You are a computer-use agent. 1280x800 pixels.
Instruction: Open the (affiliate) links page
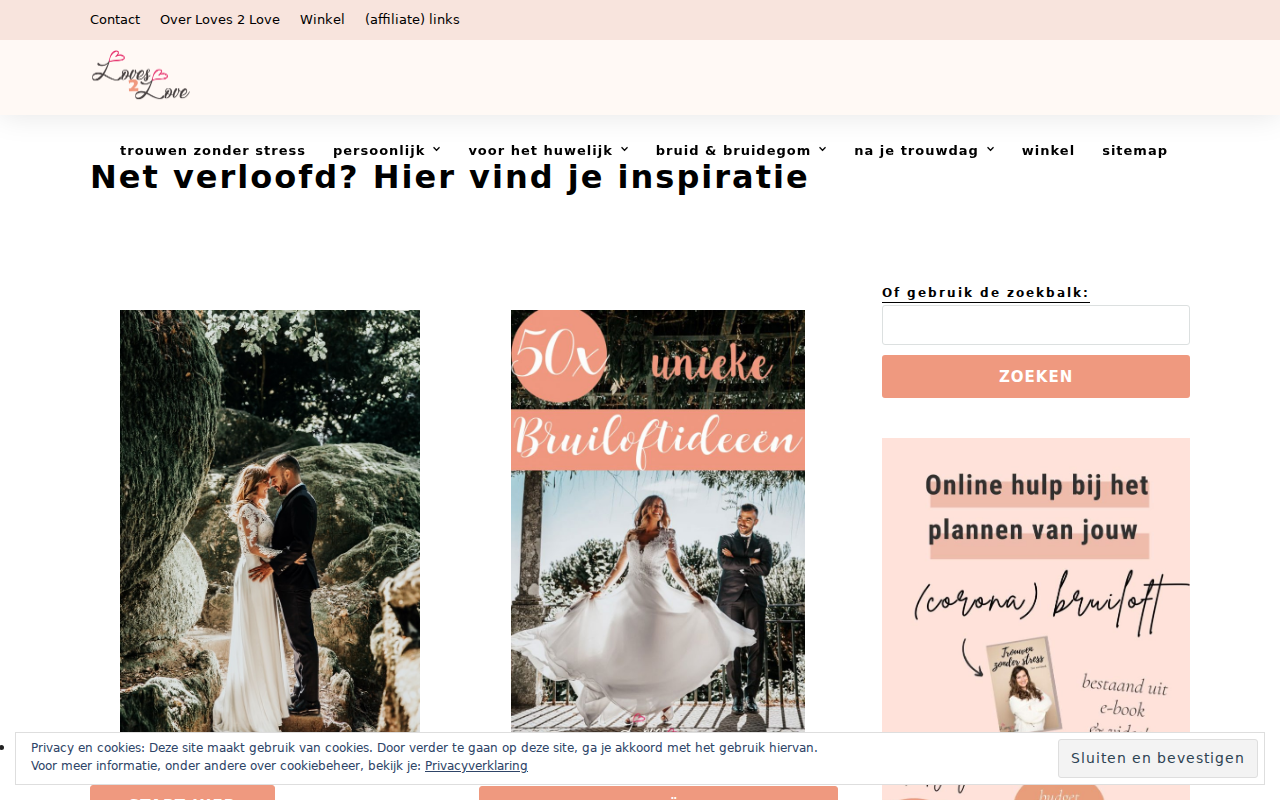[412, 19]
